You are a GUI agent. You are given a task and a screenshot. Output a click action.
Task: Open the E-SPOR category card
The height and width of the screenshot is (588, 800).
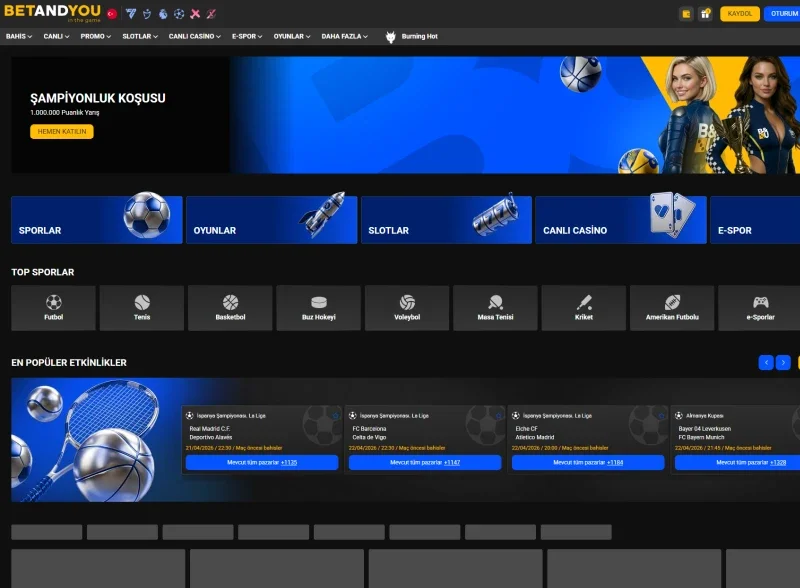pos(755,219)
